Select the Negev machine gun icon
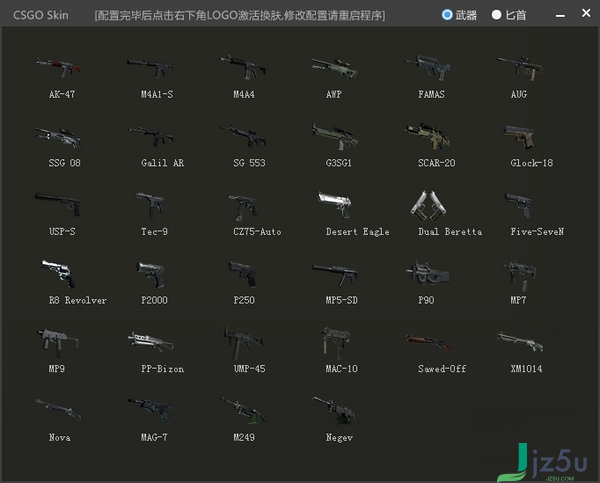The height and width of the screenshot is (483, 600). click(335, 410)
